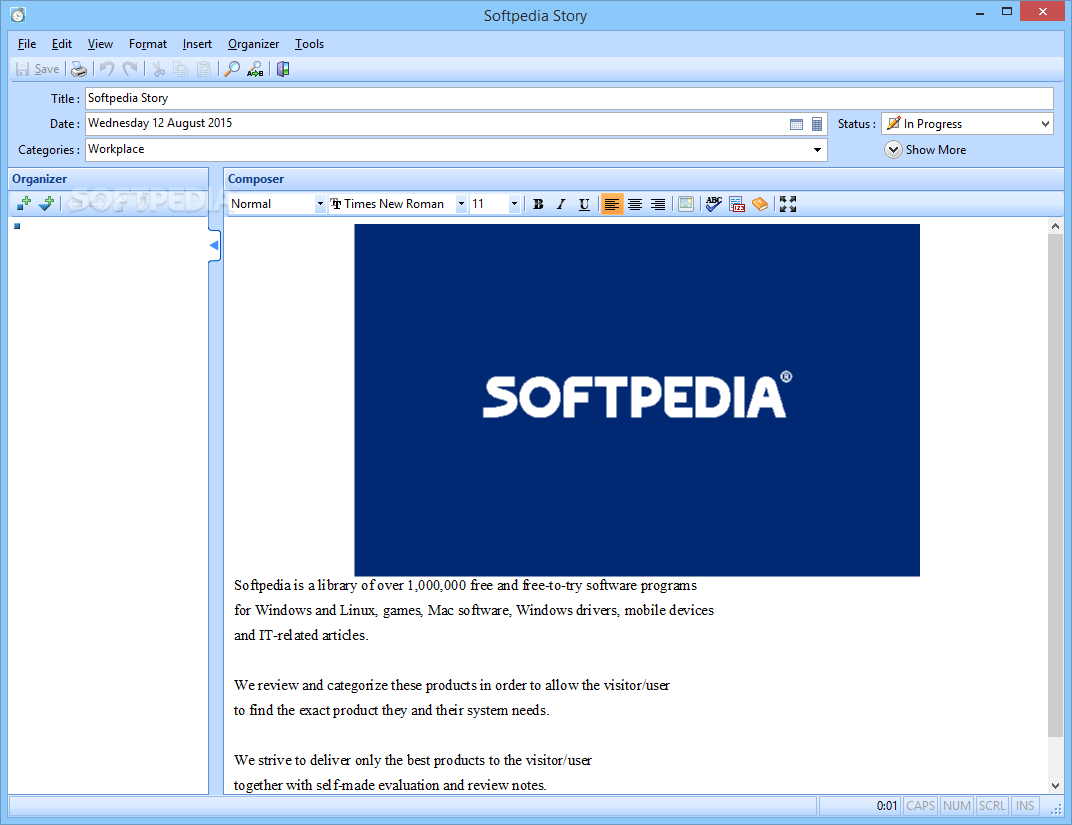
Task: Click the Organizer panel header
Action: tap(108, 179)
